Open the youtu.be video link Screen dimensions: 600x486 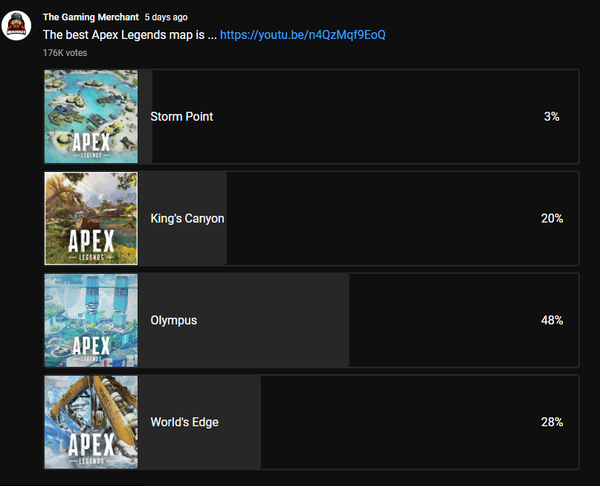pos(303,35)
